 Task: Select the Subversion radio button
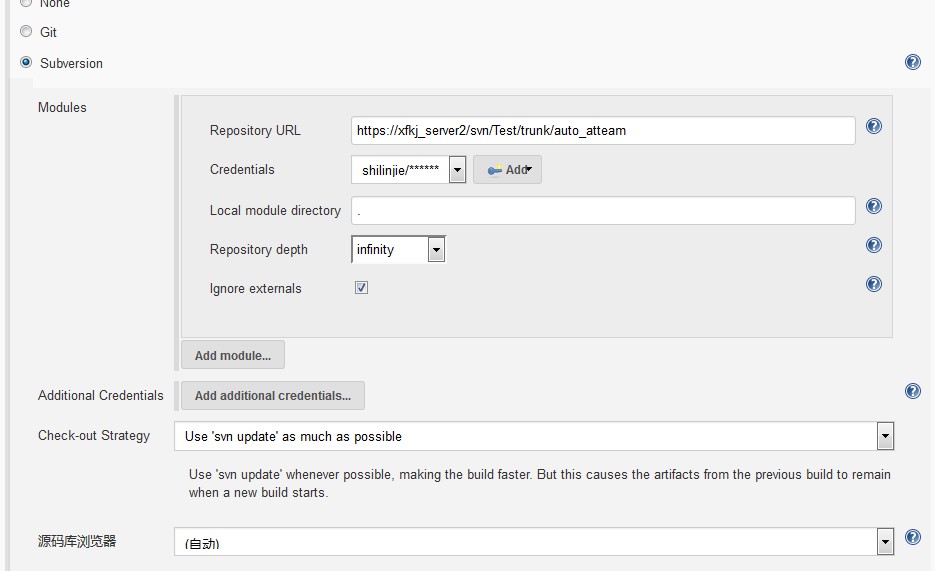point(26,63)
